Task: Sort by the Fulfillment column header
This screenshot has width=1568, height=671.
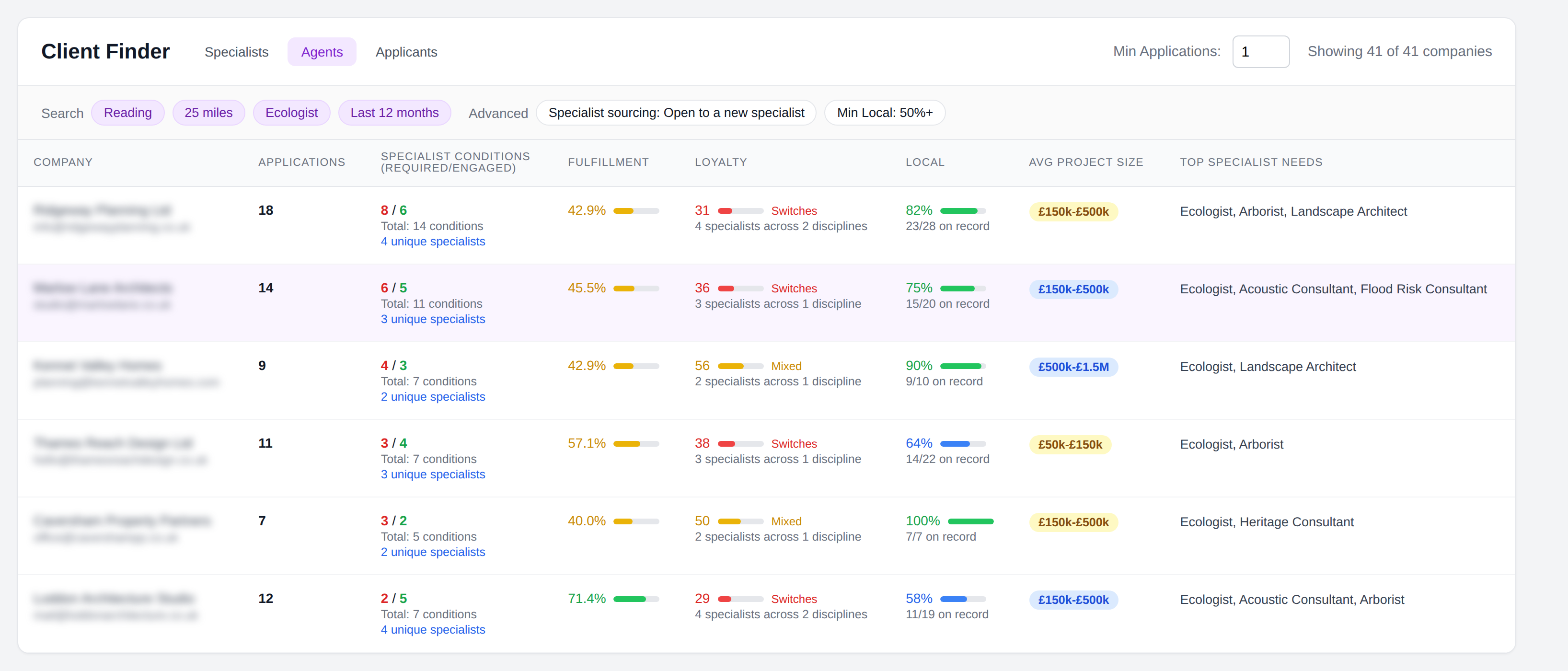Action: pos(608,162)
